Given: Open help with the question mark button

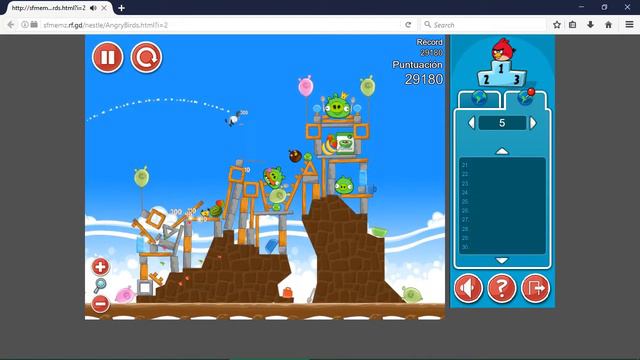Looking at the screenshot, I should pyautogui.click(x=502, y=288).
